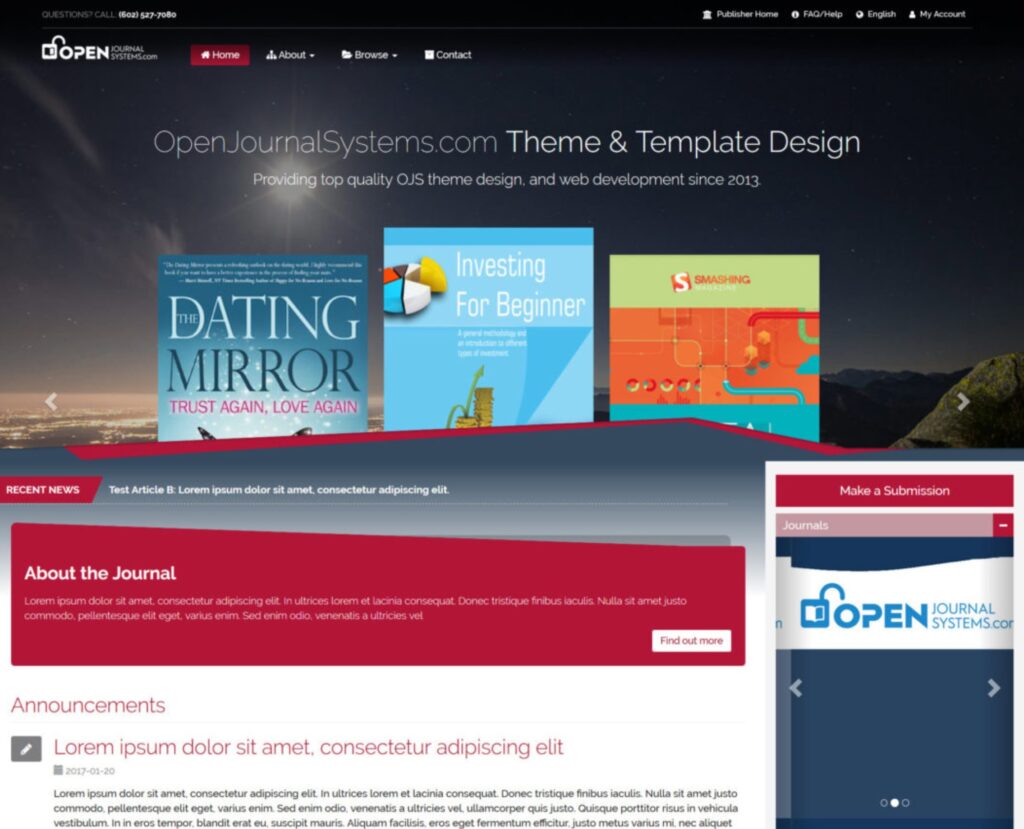Open the English language selector
This screenshot has height=829, width=1024.
click(876, 15)
